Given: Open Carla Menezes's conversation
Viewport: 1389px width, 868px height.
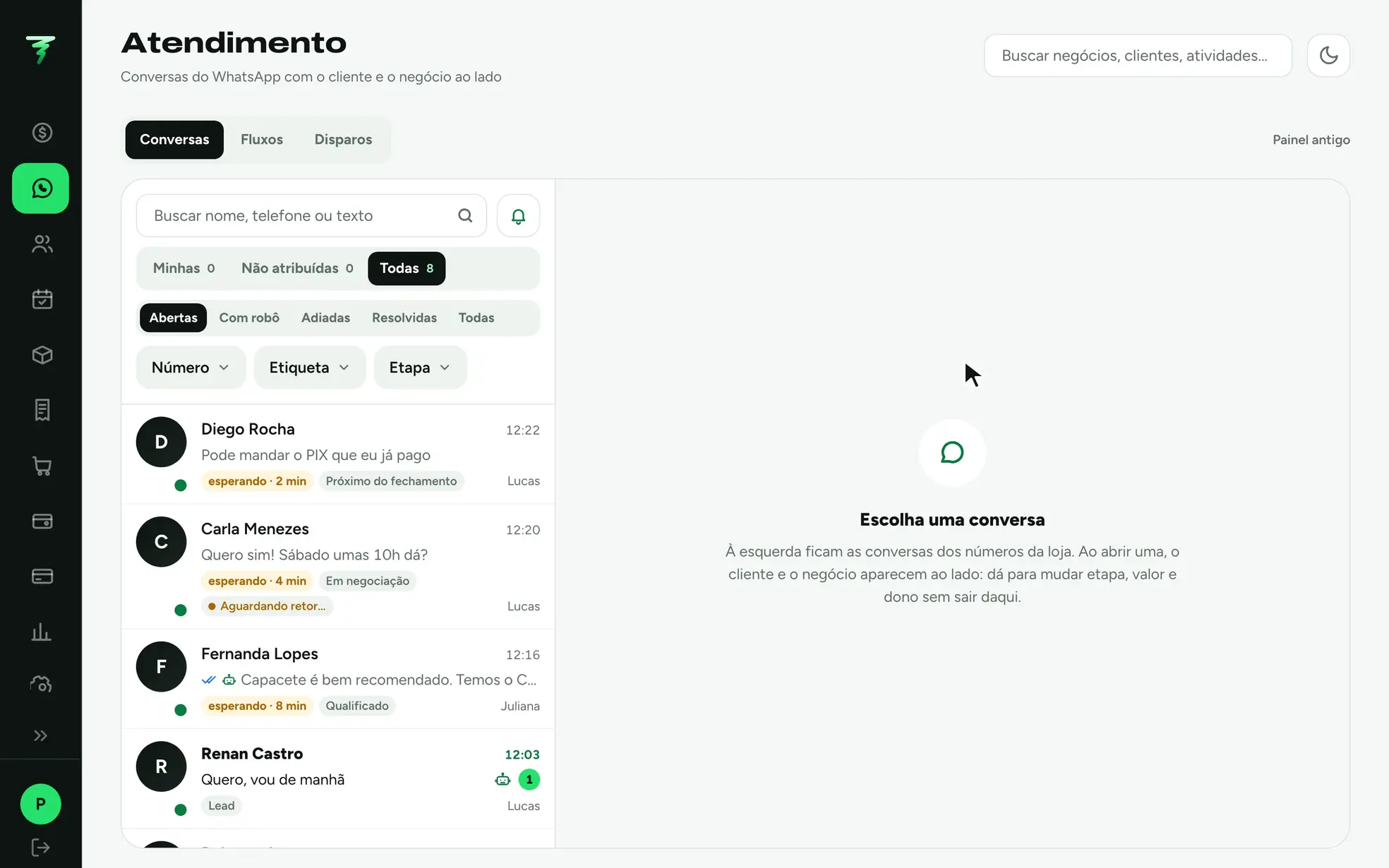Looking at the screenshot, I should click(x=338, y=567).
